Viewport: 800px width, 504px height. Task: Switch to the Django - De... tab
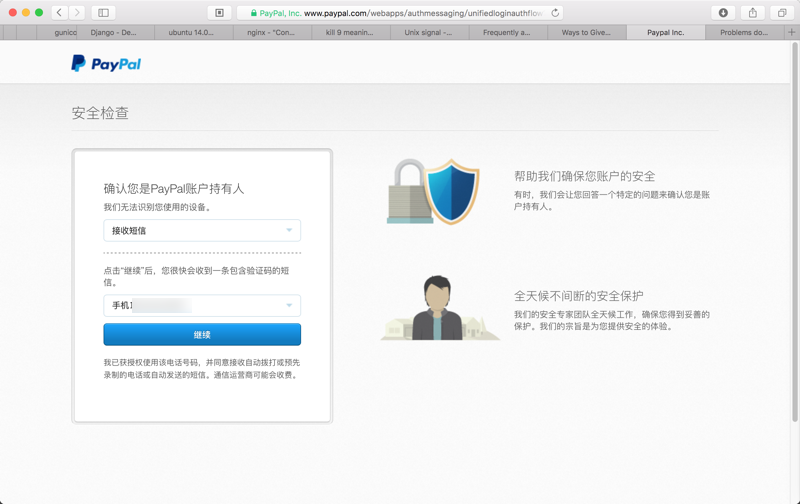click(x=113, y=32)
